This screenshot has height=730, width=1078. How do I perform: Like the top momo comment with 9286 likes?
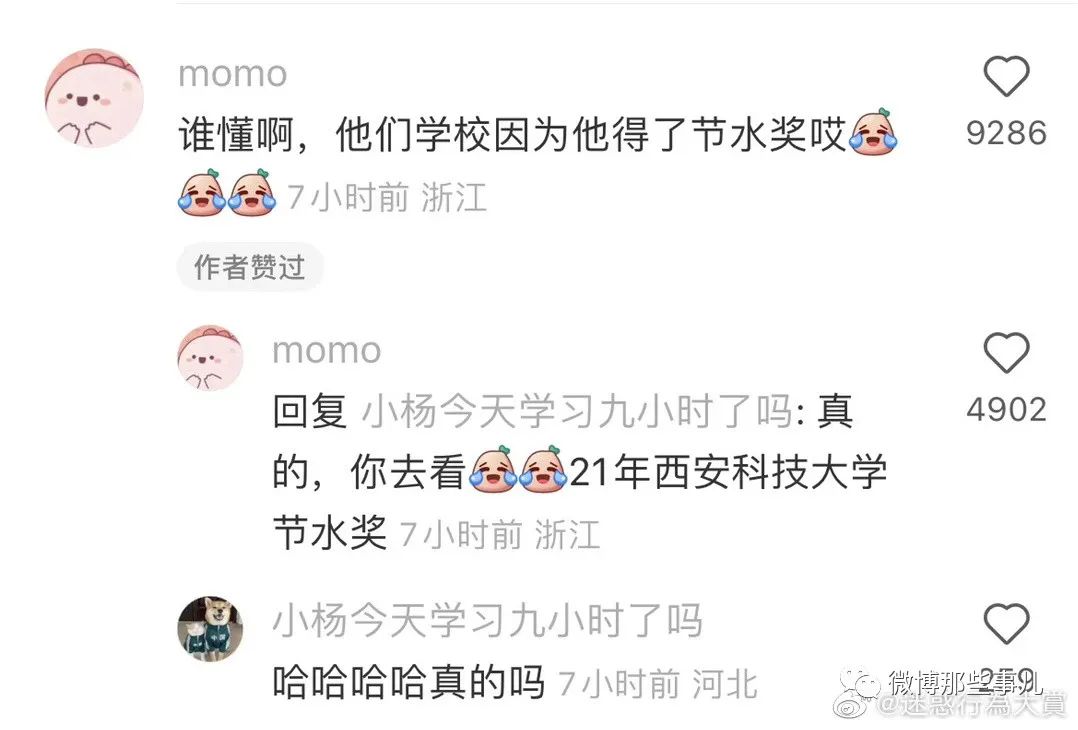[1006, 76]
